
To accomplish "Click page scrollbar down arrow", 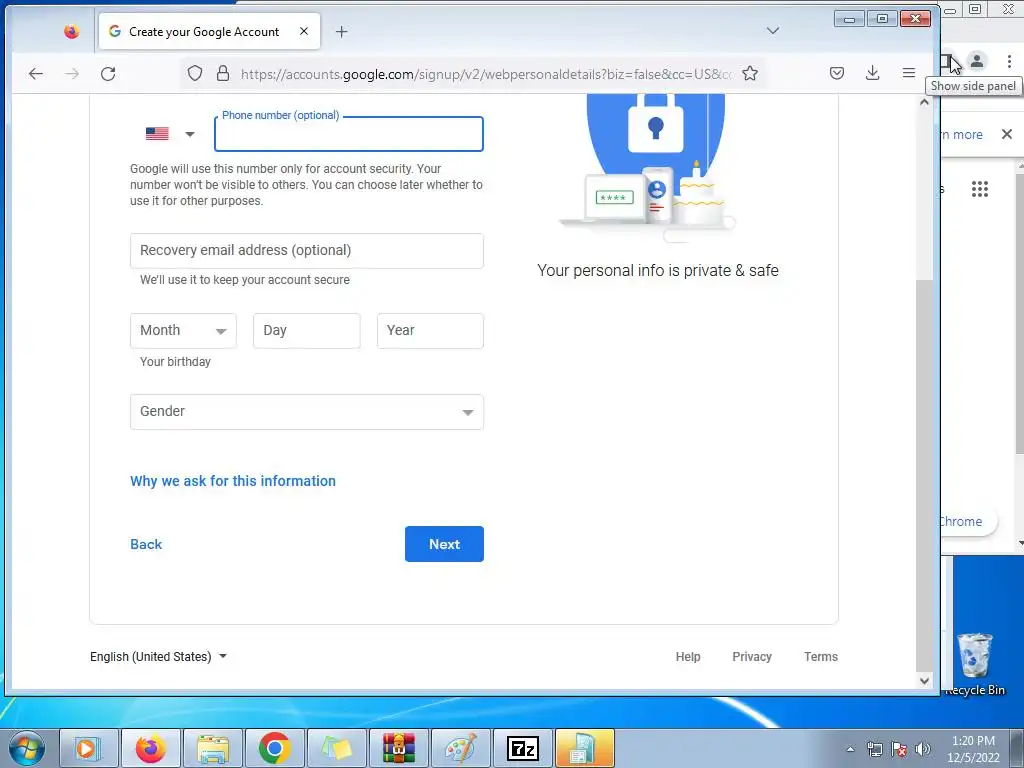I will pyautogui.click(x=924, y=680).
